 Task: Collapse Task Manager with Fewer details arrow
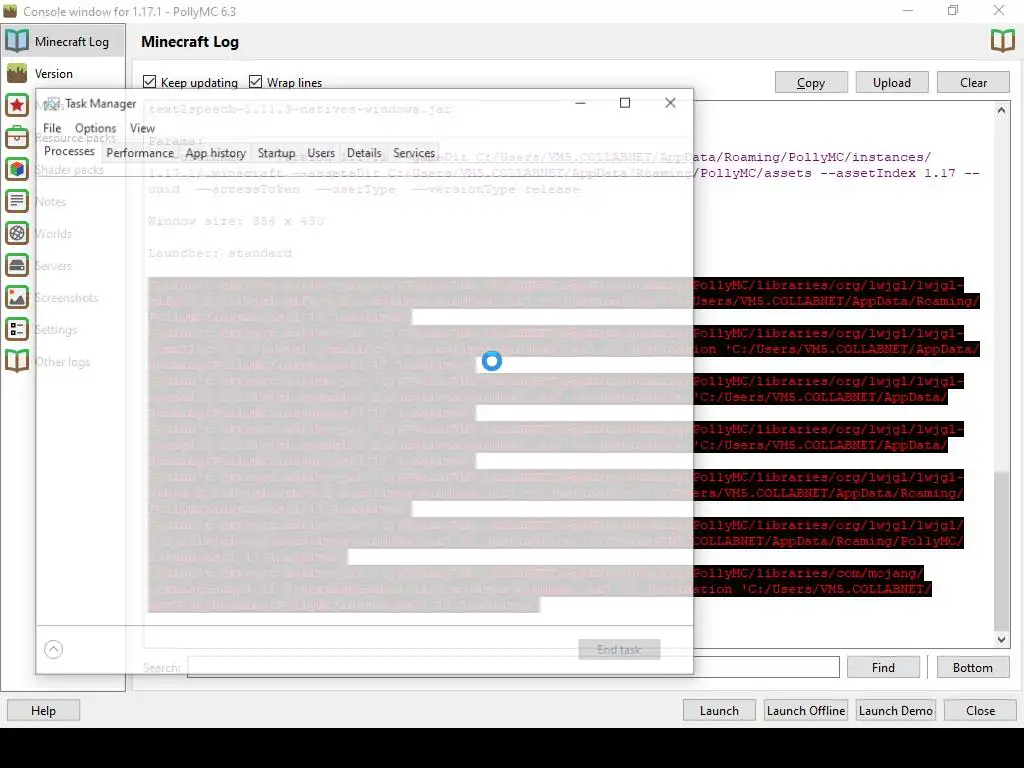(x=54, y=649)
